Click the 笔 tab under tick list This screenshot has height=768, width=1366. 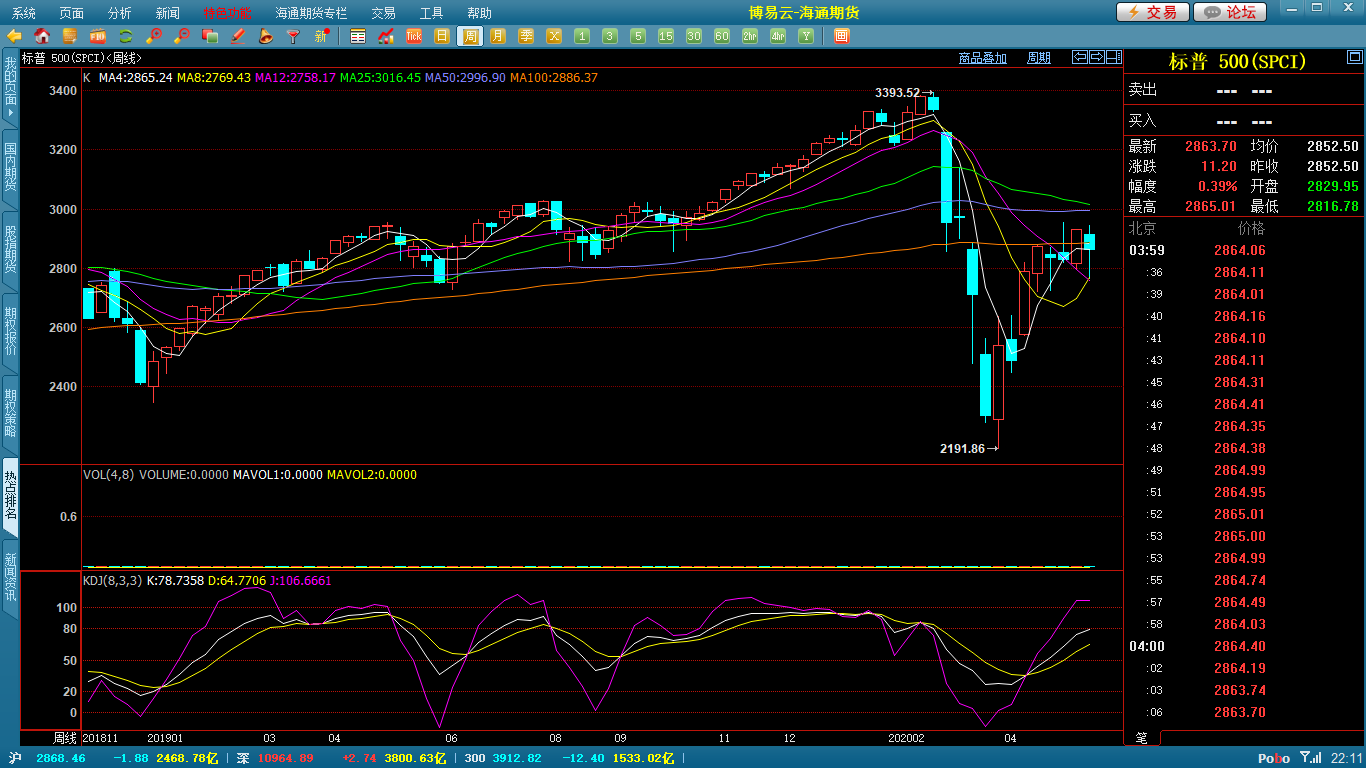click(1142, 738)
